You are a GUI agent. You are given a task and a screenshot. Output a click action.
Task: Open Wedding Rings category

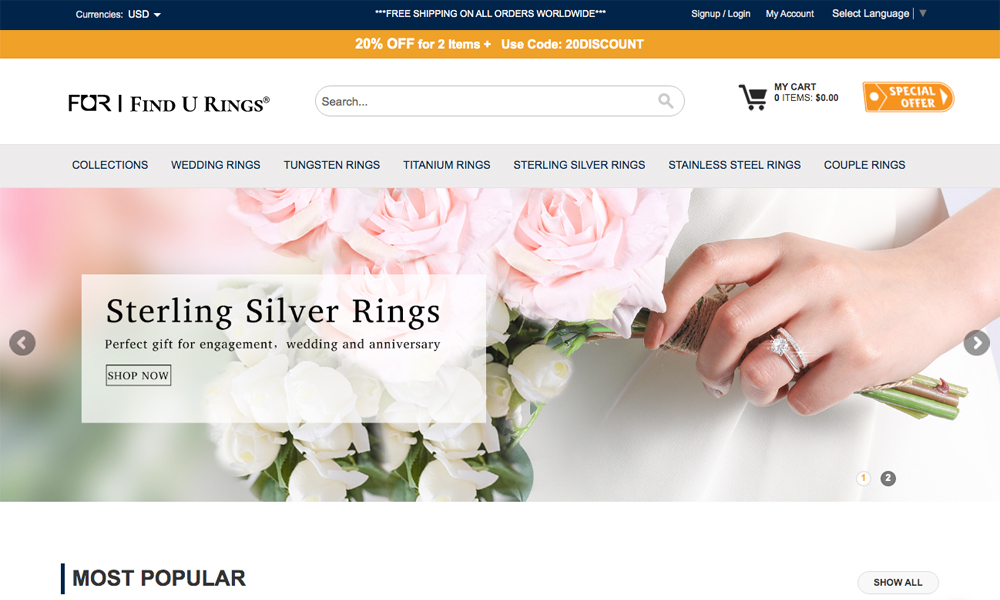tap(216, 165)
